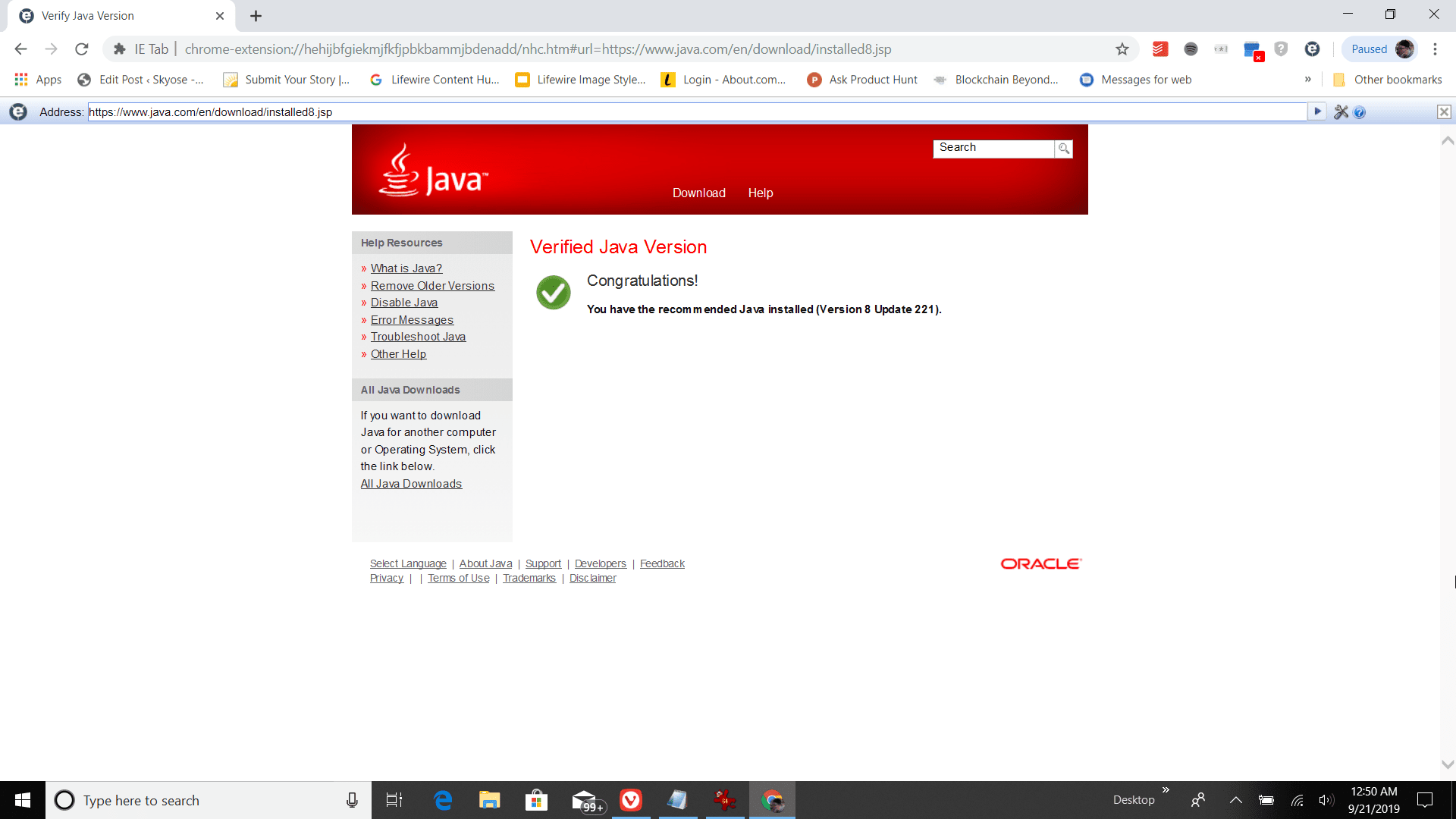1456x819 pixels.
Task: Open a new browser tab
Action: (256, 16)
